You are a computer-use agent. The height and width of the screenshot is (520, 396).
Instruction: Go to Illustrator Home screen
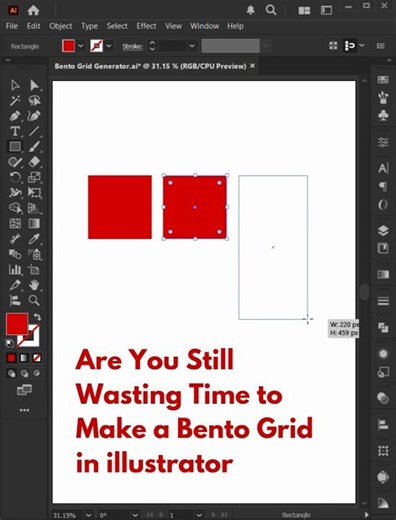point(33,11)
